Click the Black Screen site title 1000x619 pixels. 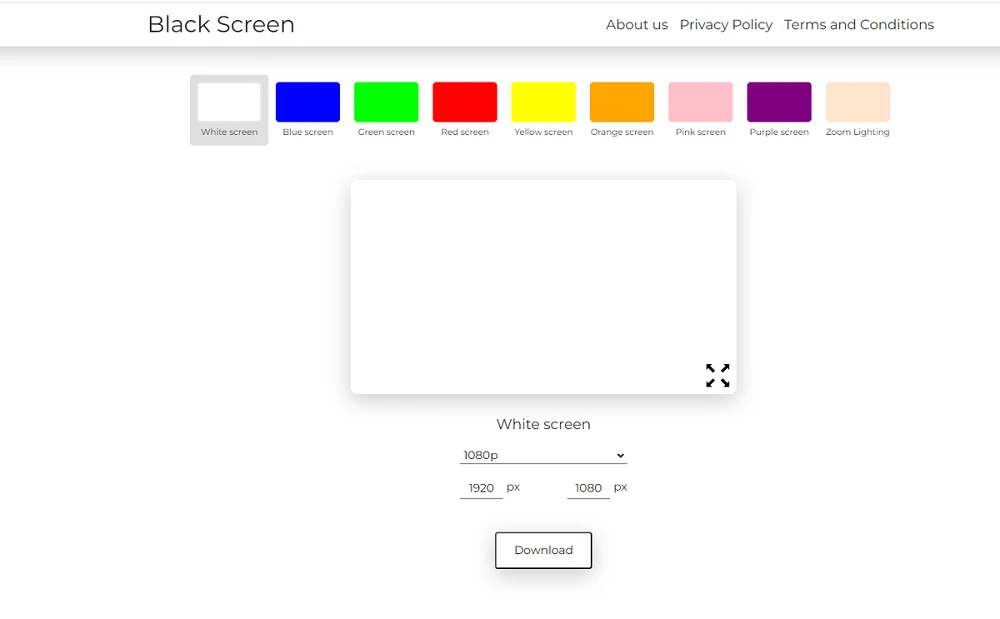click(x=221, y=24)
